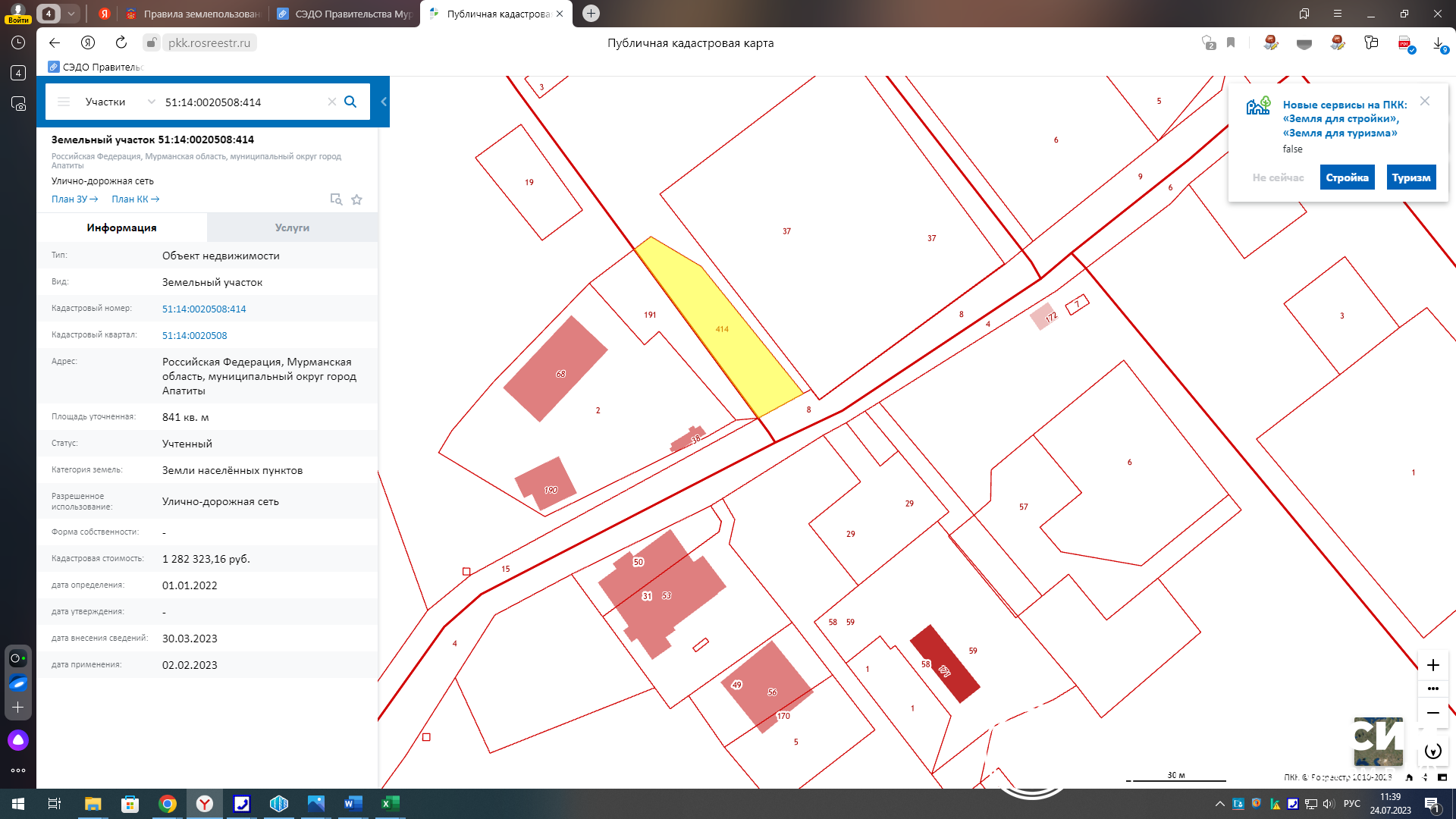1456x819 pixels.
Task: Click the Туризм button
Action: tap(1410, 177)
